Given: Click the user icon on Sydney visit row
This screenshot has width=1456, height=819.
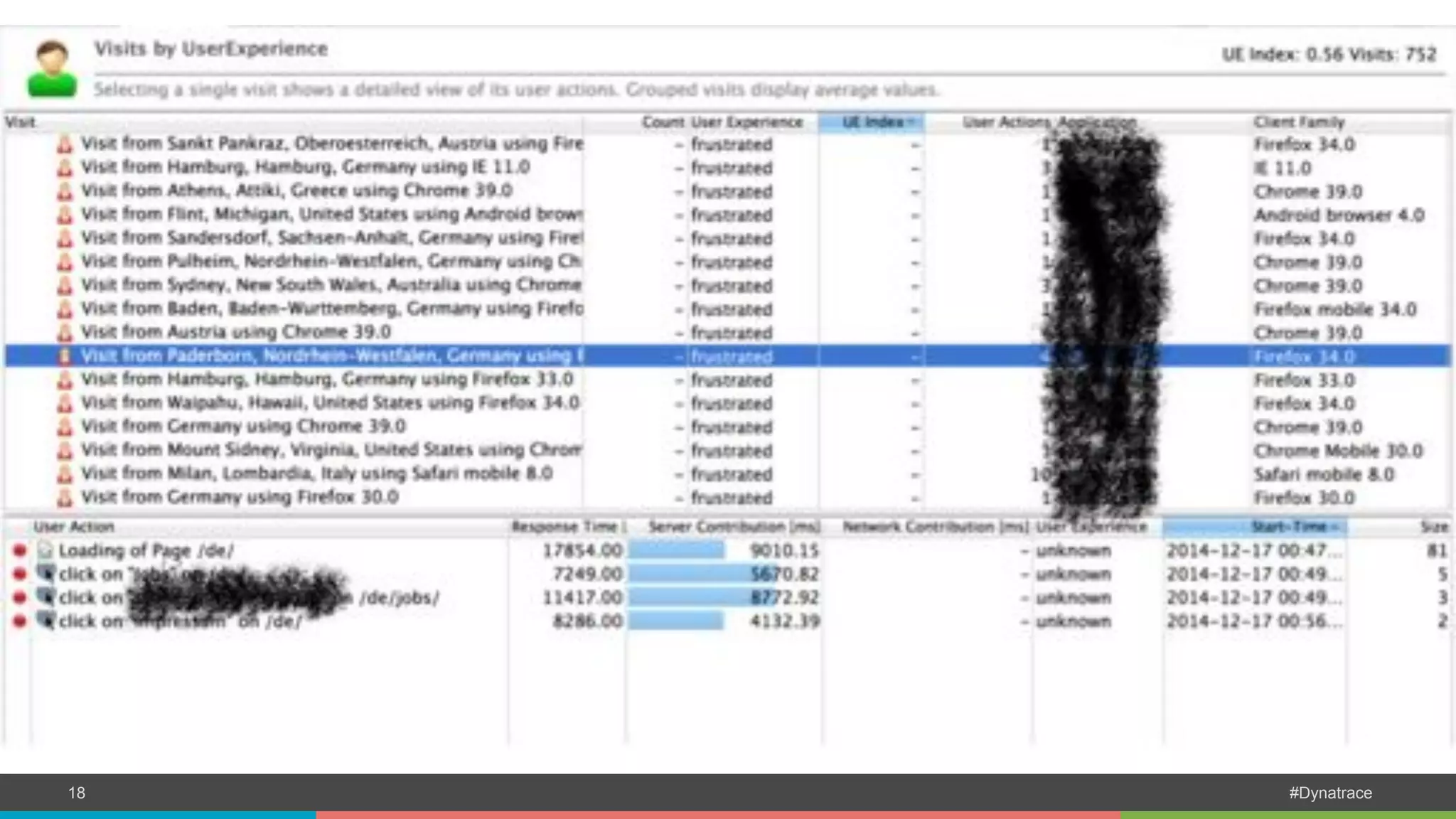Looking at the screenshot, I should coord(65,285).
